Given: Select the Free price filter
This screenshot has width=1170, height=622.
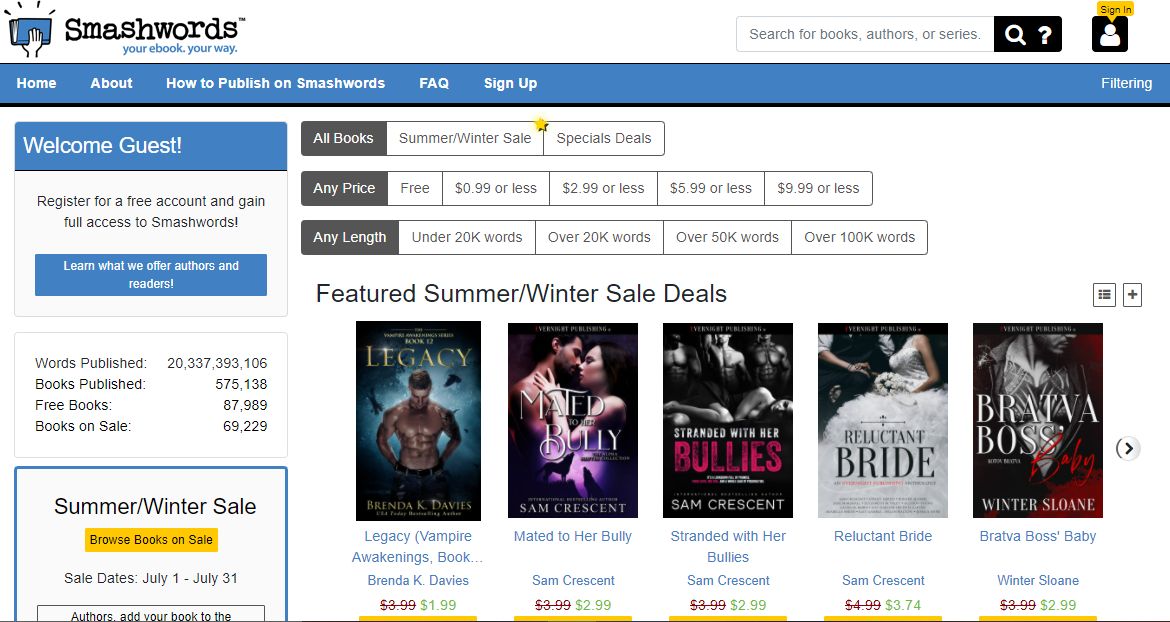Looking at the screenshot, I should click(x=415, y=188).
